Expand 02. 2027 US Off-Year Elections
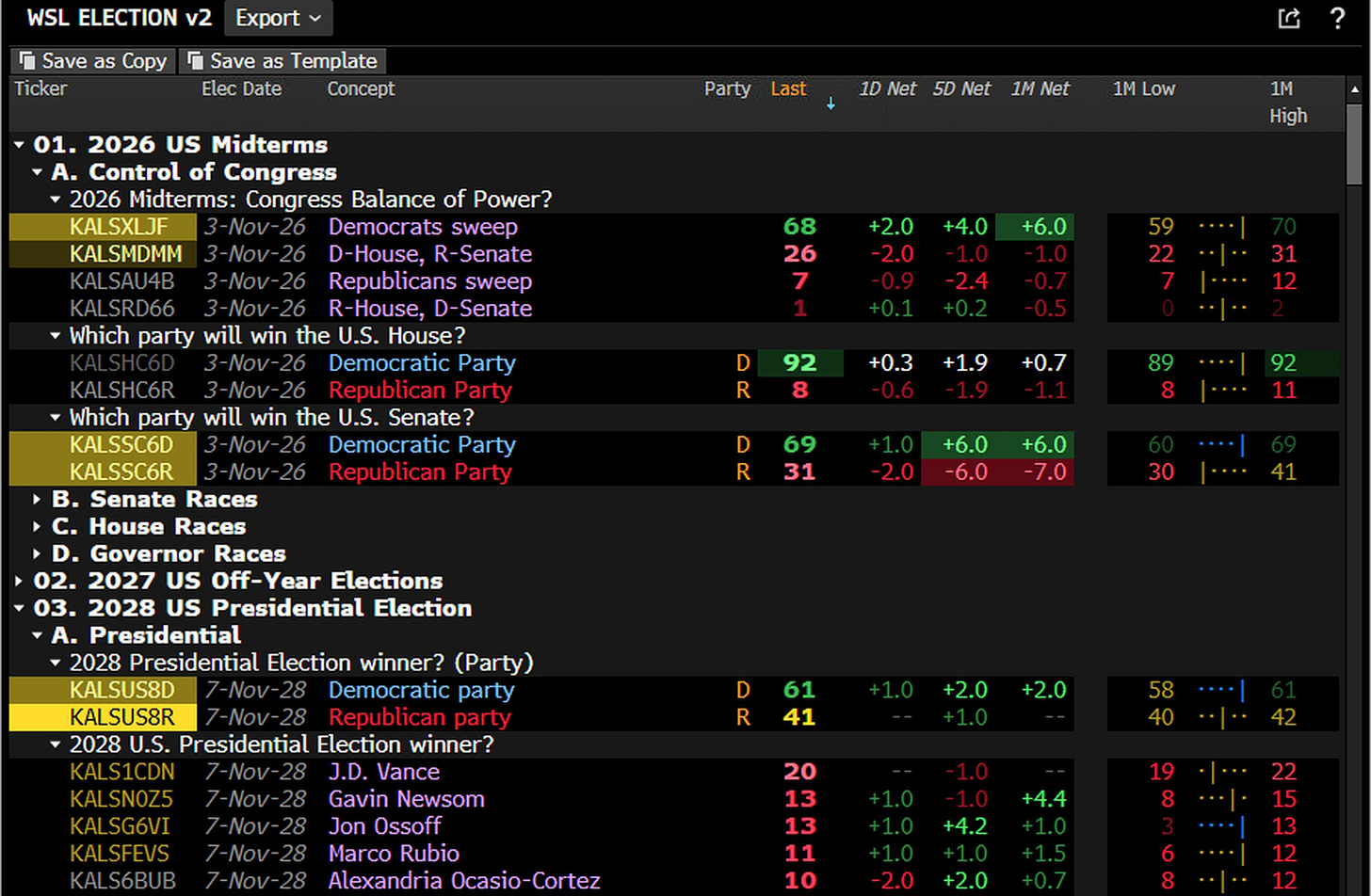Viewport: 1371px width, 896px height. tap(20, 582)
